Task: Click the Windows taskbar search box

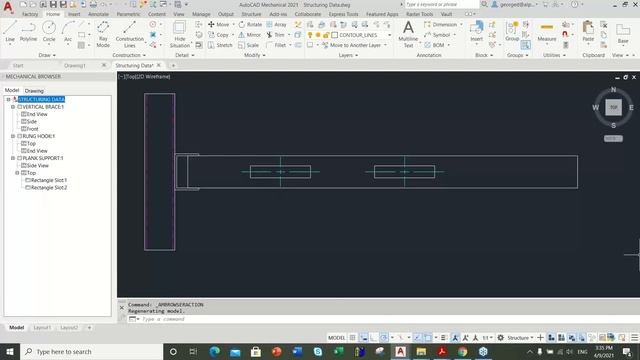Action: pos(91,351)
